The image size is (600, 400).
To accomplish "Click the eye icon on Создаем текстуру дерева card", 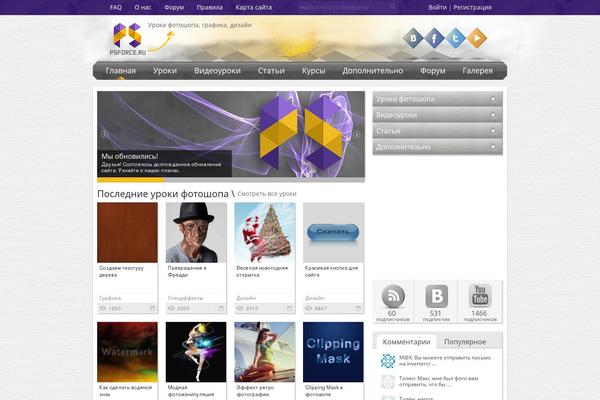I will coord(103,308).
